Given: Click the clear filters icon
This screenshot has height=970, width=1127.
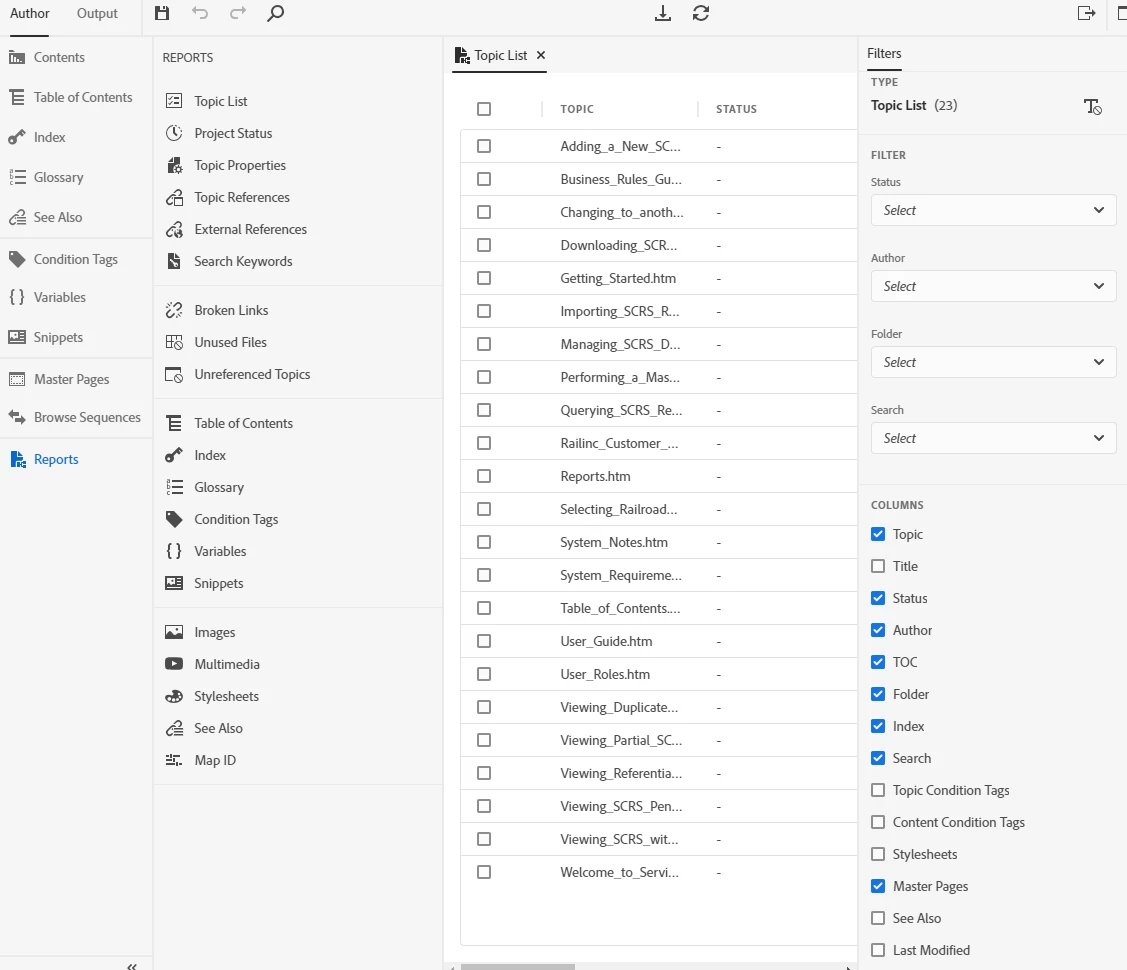Looking at the screenshot, I should tap(1092, 107).
